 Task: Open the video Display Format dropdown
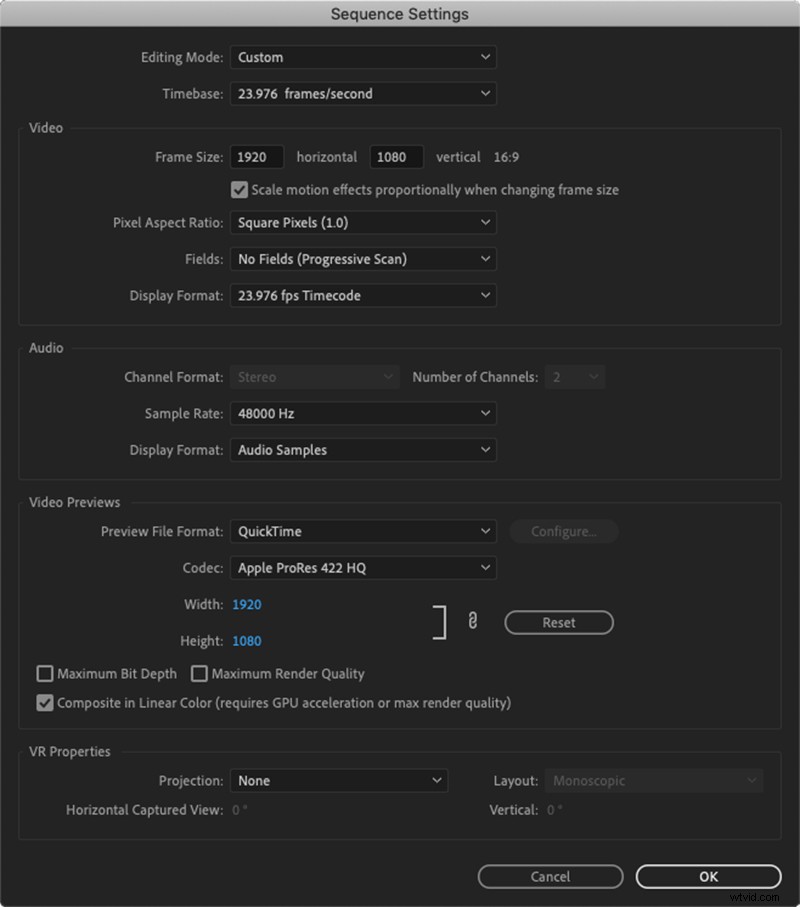click(x=363, y=295)
